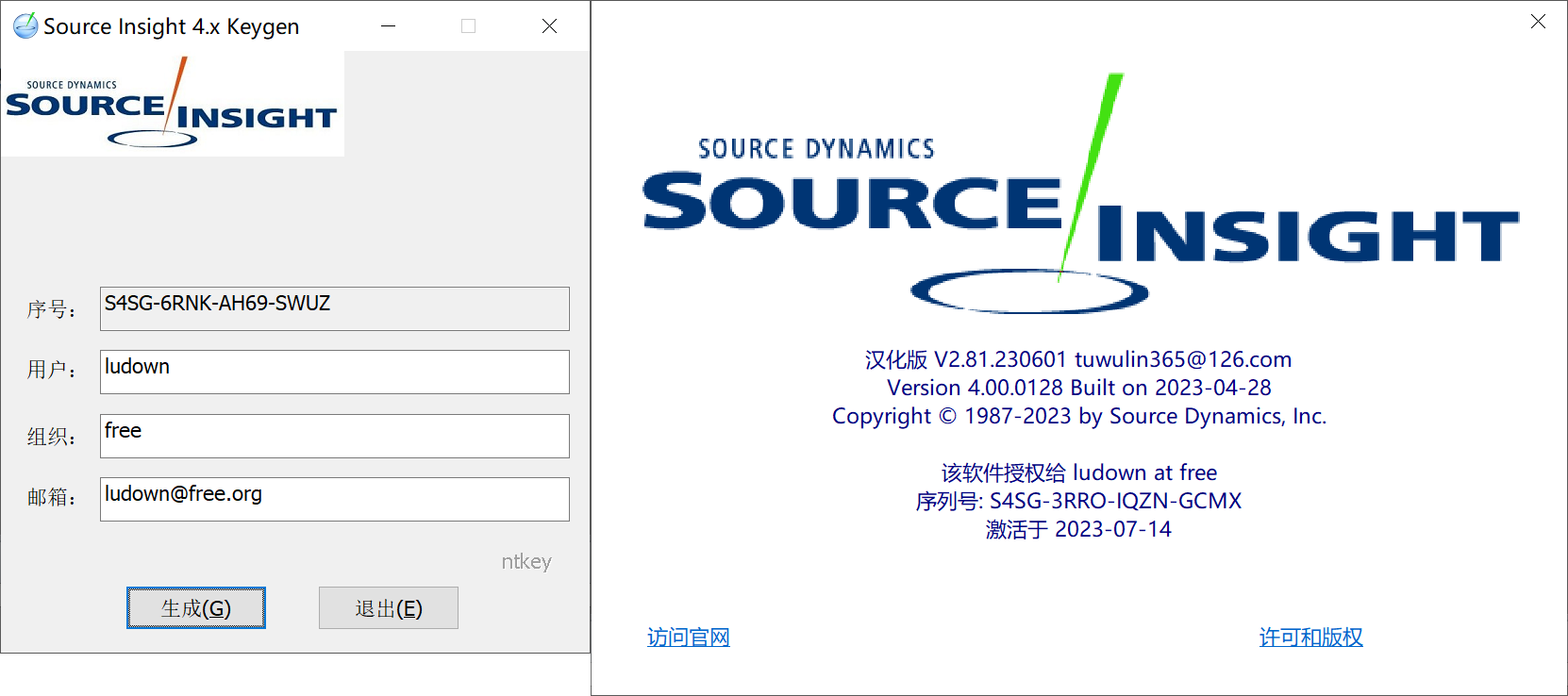Click the 邮箱 field with ludown@free.org
The width and height of the screenshot is (1568, 696).
pyautogui.click(x=335, y=499)
